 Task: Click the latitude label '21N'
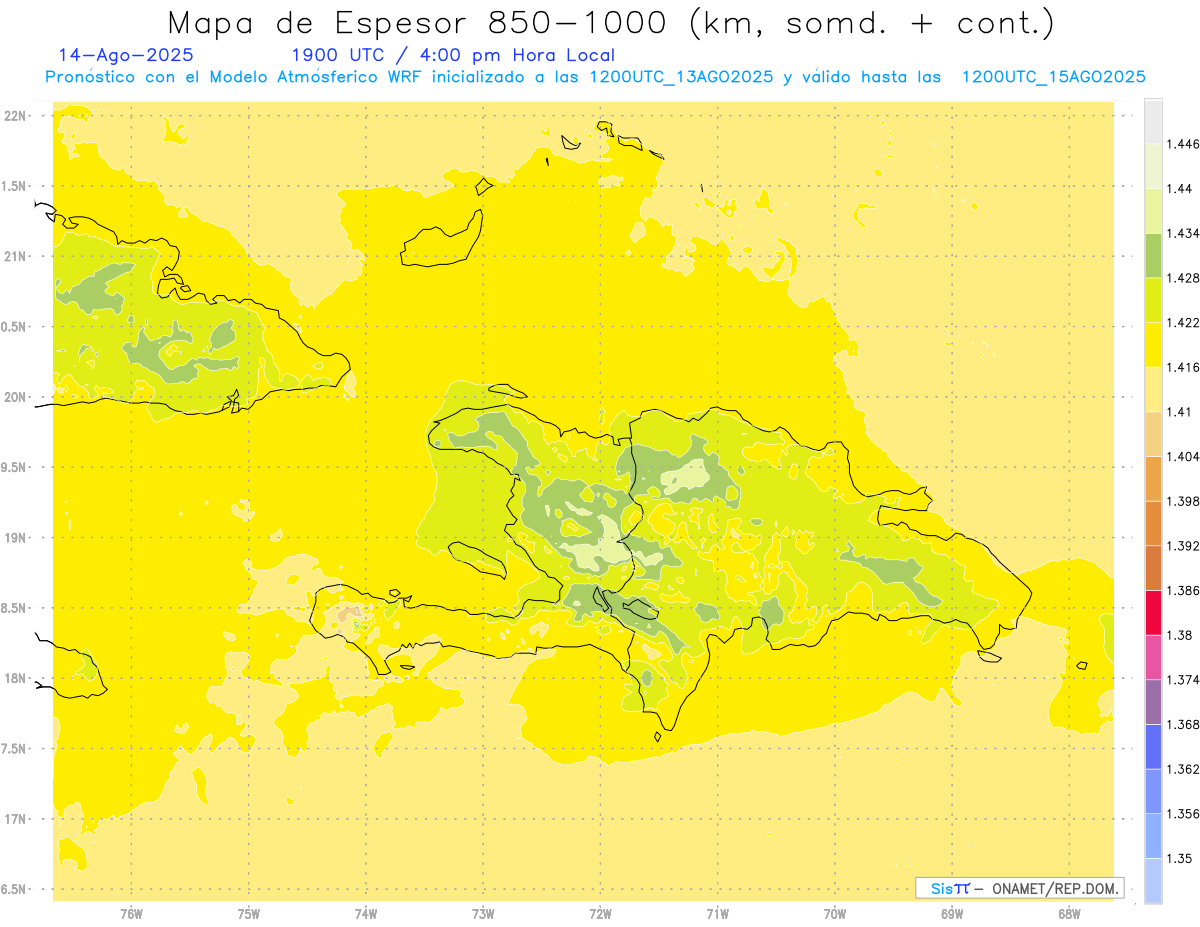pos(17,257)
